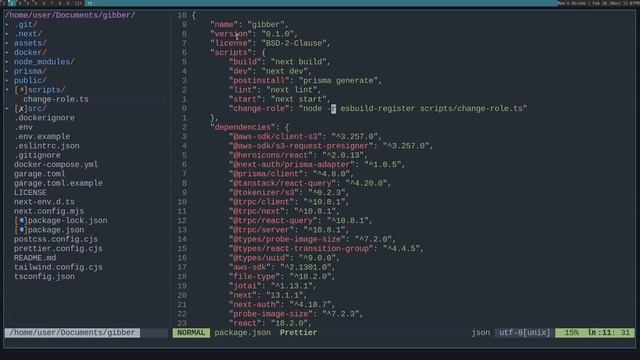Click "@tanstack/react-query" dependency
The height and width of the screenshot is (360, 640).
310,183
